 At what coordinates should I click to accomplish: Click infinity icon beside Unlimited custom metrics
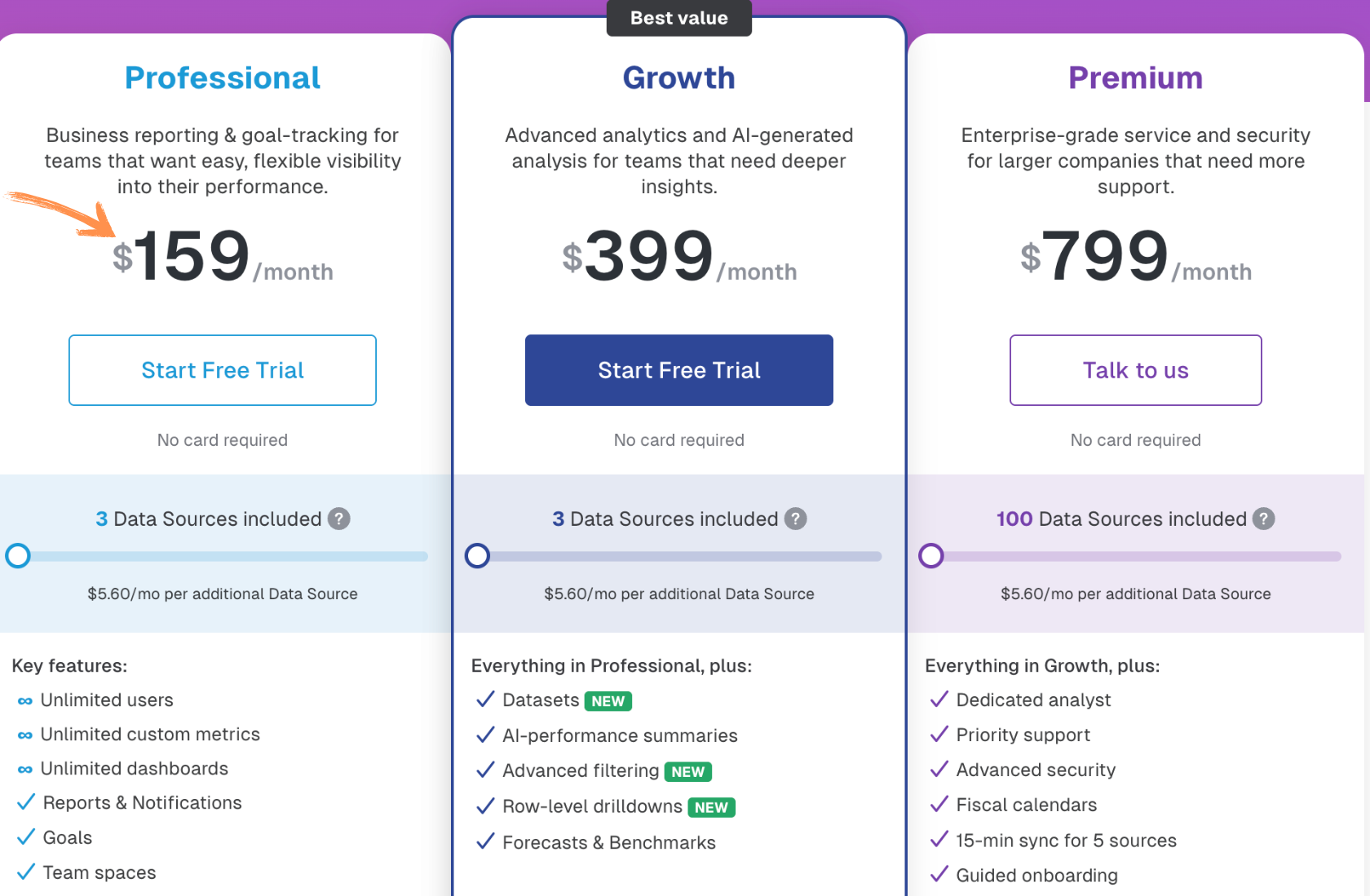(x=25, y=735)
